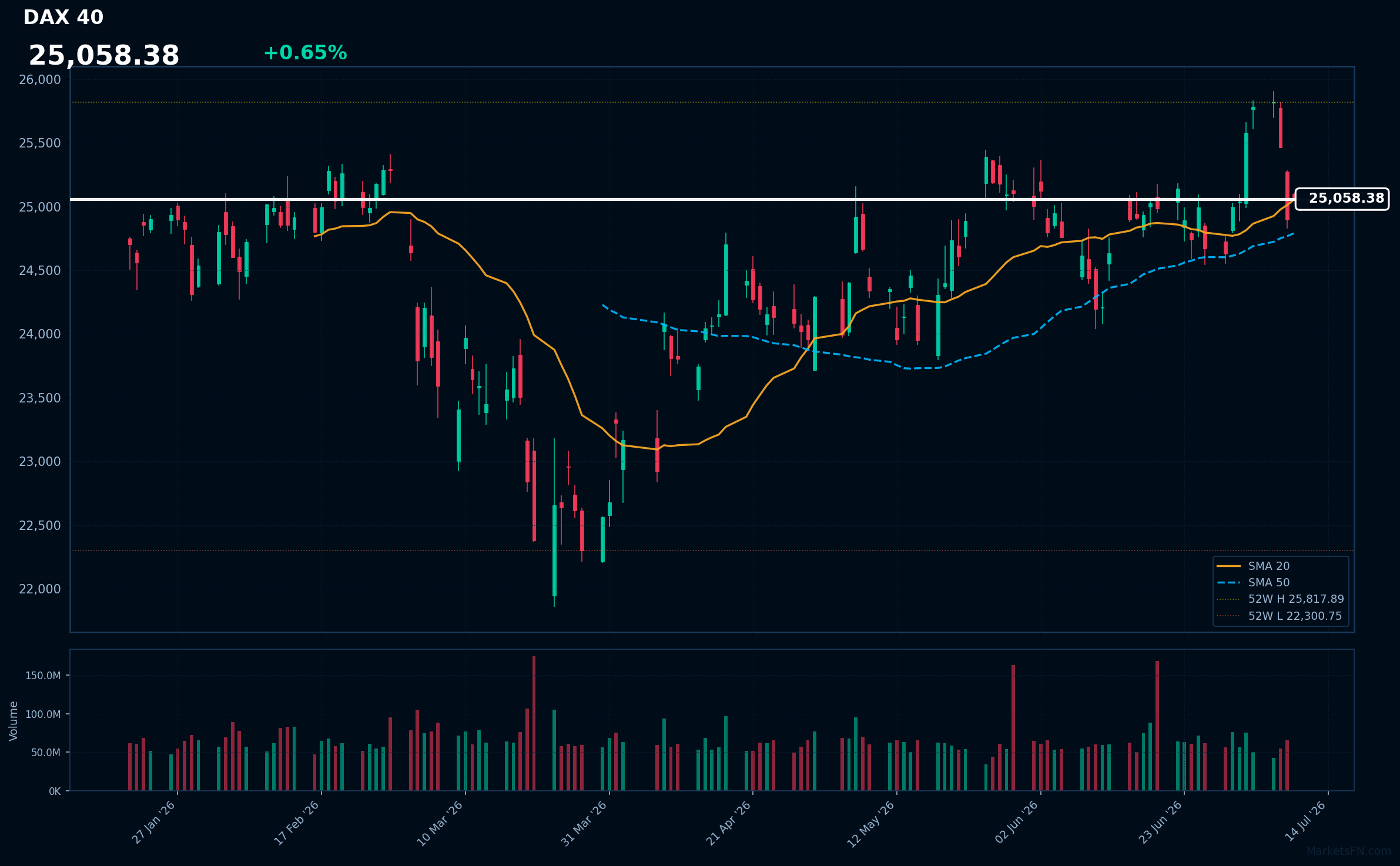Image resolution: width=1400 pixels, height=866 pixels.
Task: Click the SMA 50 legend entry
Action: 1253,583
